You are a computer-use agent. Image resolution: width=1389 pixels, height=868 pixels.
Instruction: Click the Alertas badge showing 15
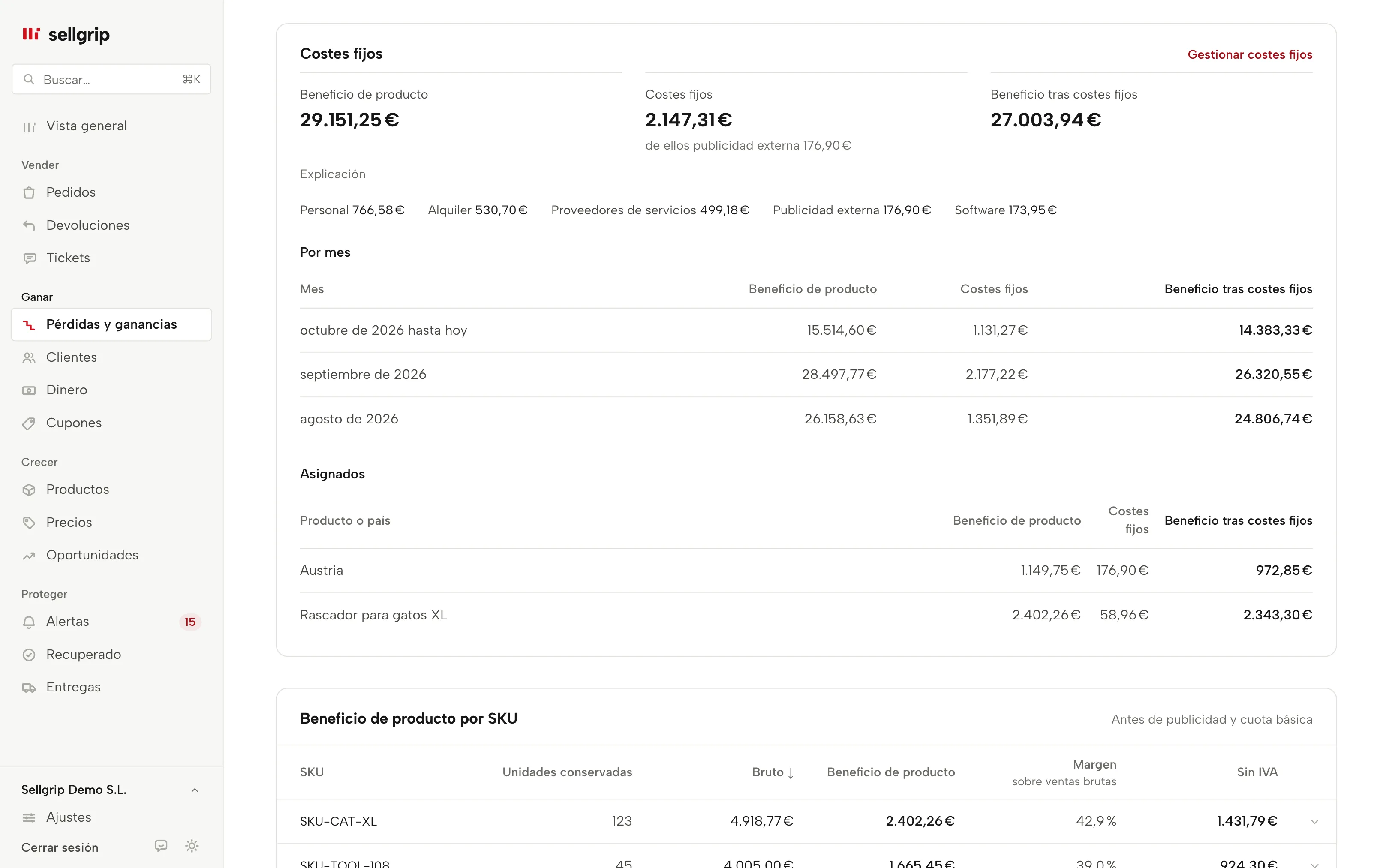pos(190,622)
